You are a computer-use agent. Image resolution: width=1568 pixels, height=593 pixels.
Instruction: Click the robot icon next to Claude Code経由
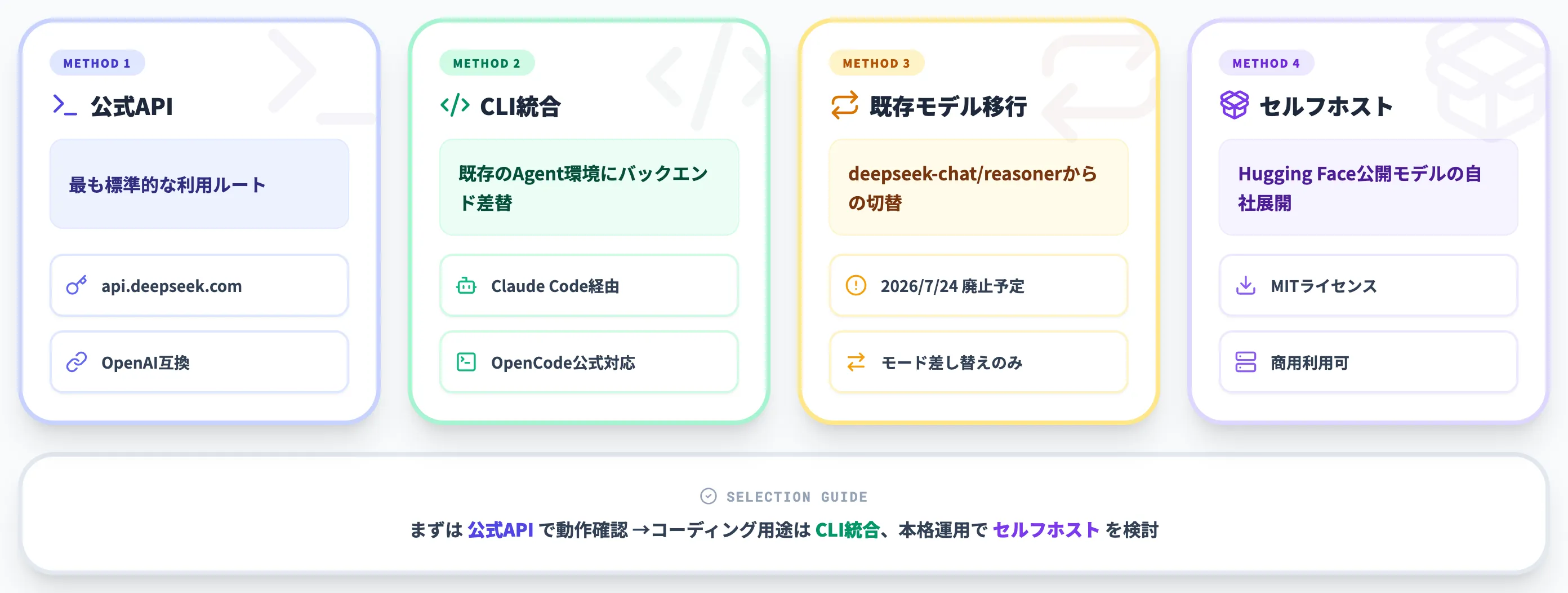pos(466,286)
